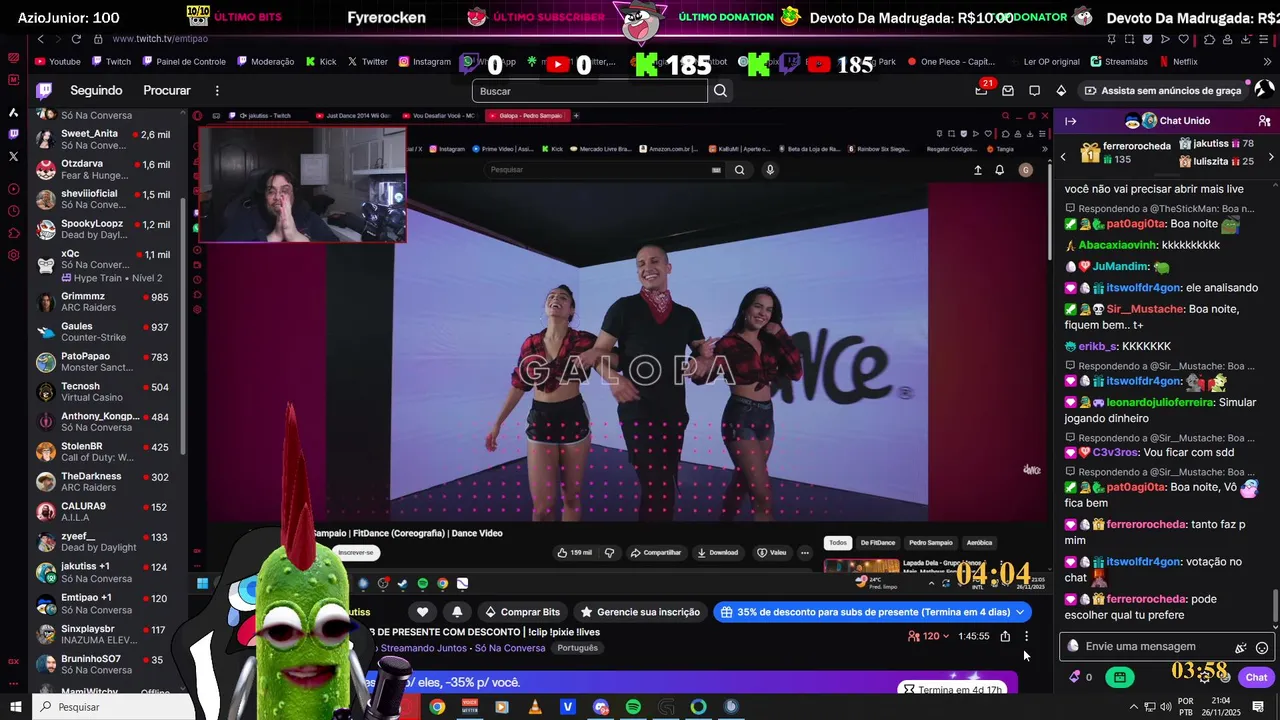Click the search magnifier button in Twitch header
1280x720 pixels.
720,91
